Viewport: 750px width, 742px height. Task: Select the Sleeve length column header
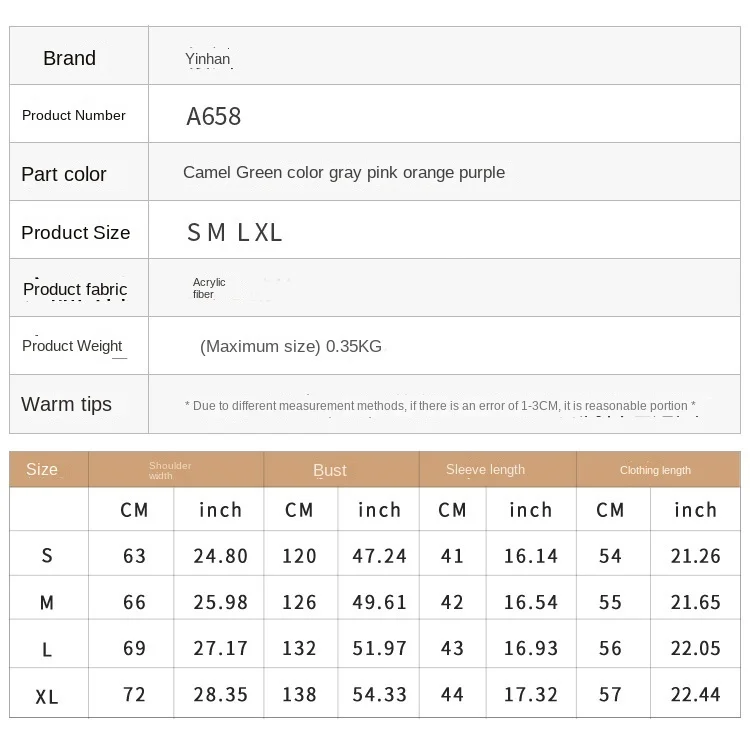(485, 470)
